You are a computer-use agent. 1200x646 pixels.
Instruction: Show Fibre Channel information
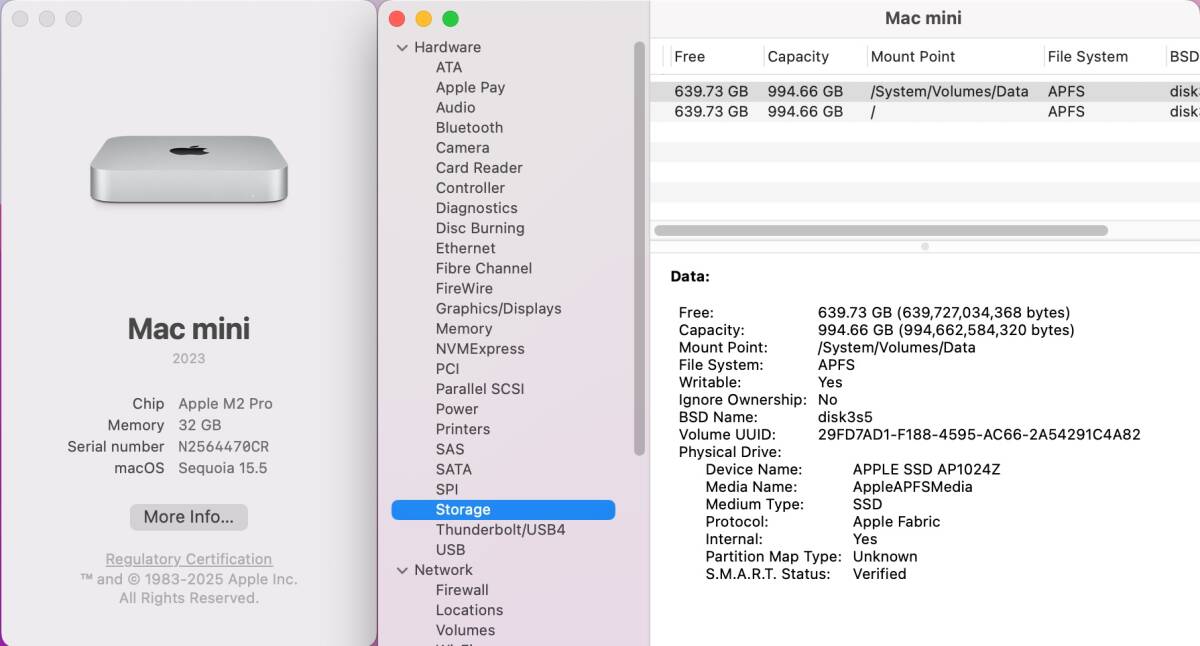click(484, 268)
